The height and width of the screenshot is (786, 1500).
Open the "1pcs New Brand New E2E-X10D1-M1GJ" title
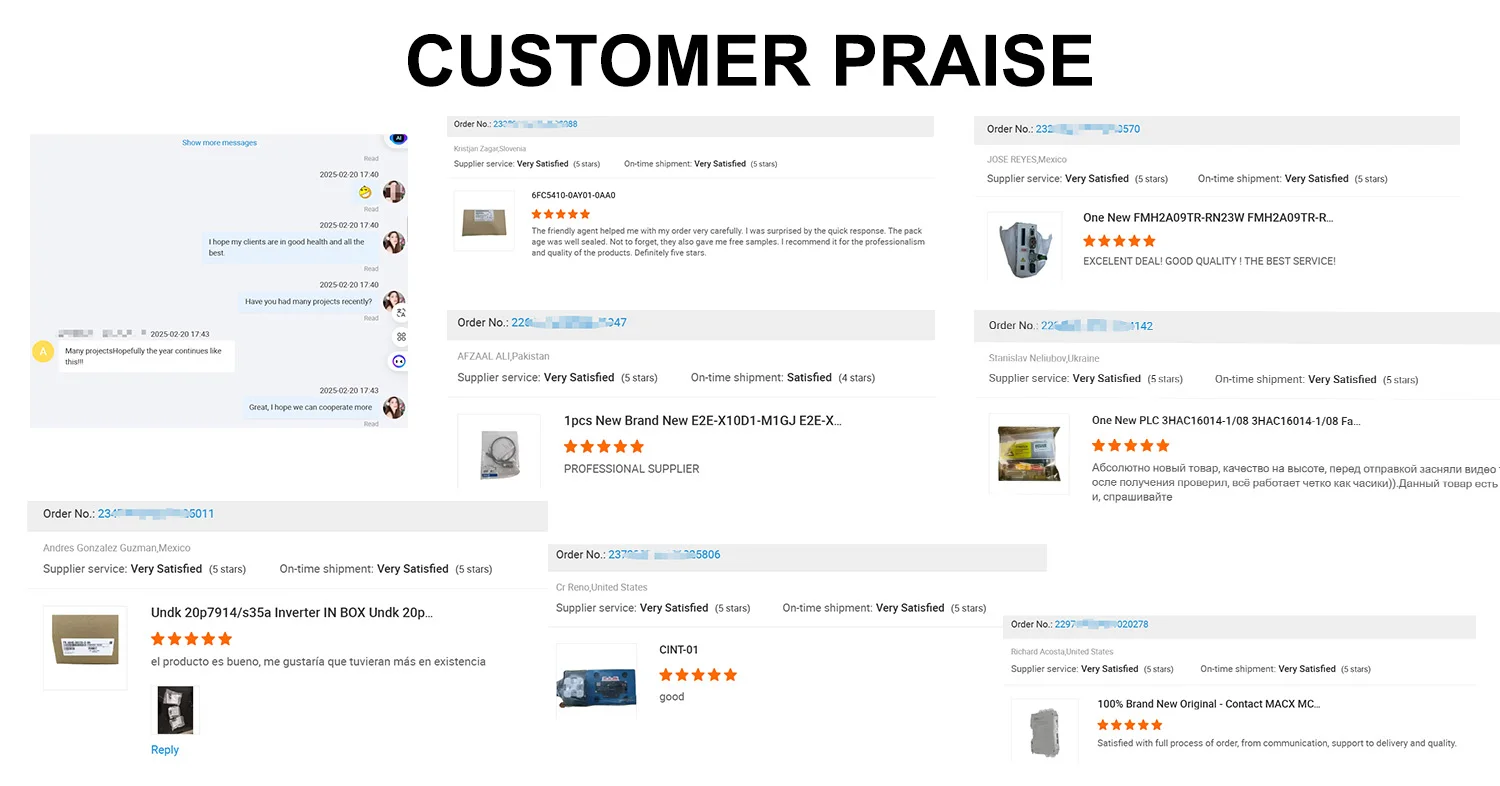pyautogui.click(x=702, y=421)
